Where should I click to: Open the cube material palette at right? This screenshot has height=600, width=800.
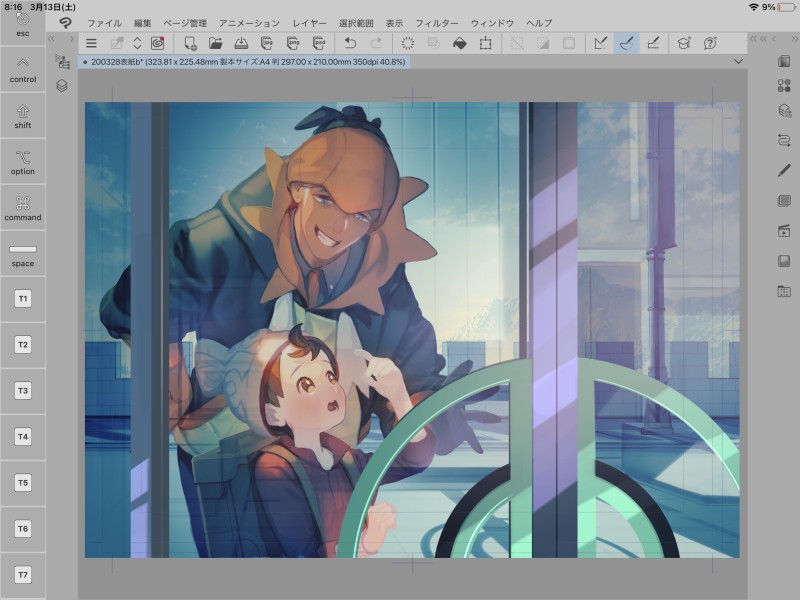[x=784, y=61]
